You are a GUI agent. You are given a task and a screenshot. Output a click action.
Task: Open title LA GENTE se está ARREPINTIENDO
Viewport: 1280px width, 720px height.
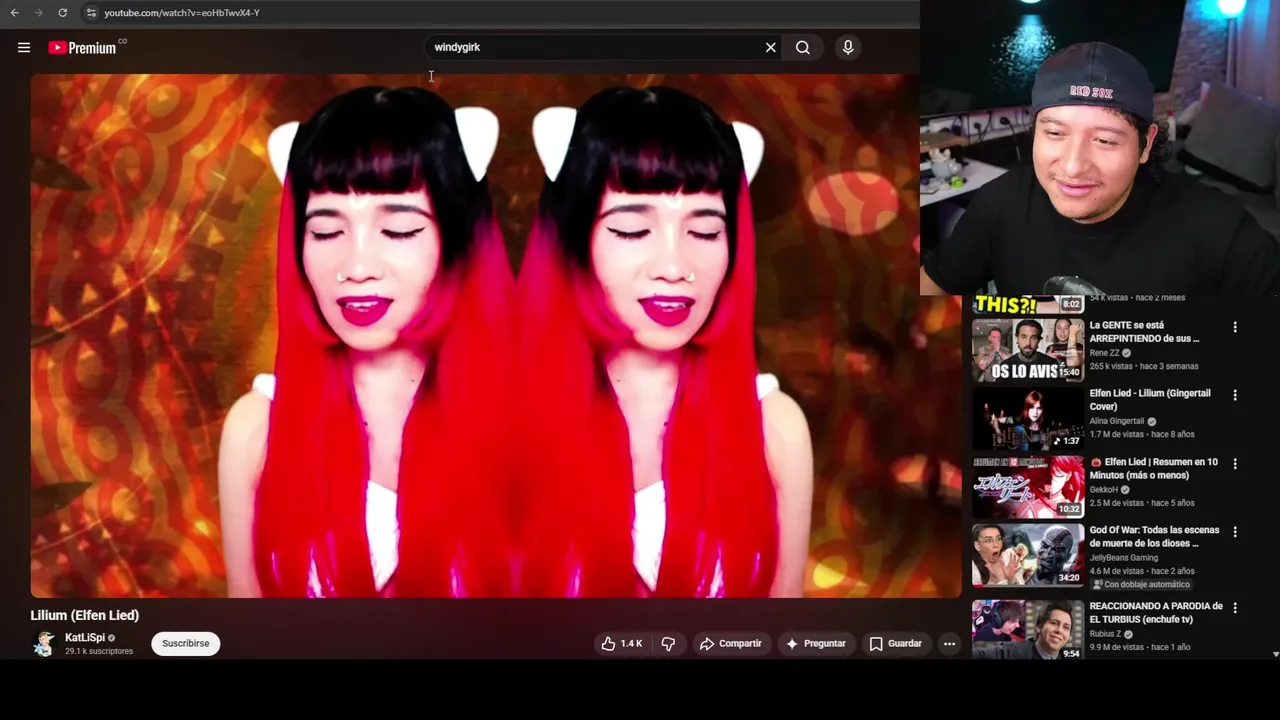pyautogui.click(x=1144, y=332)
